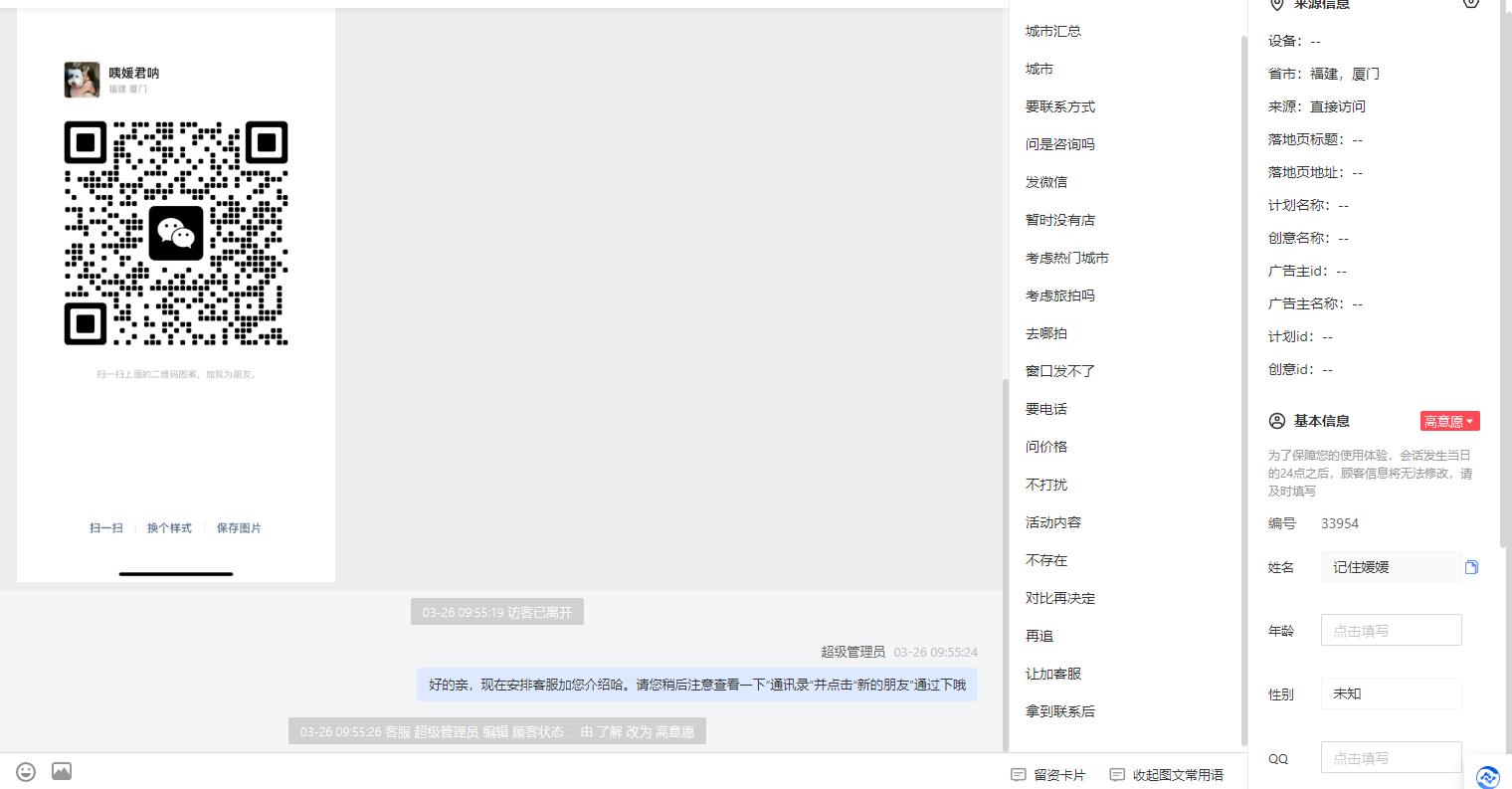Copy the customer name 记住媛媛
The height and width of the screenshot is (789, 1512).
[1471, 567]
